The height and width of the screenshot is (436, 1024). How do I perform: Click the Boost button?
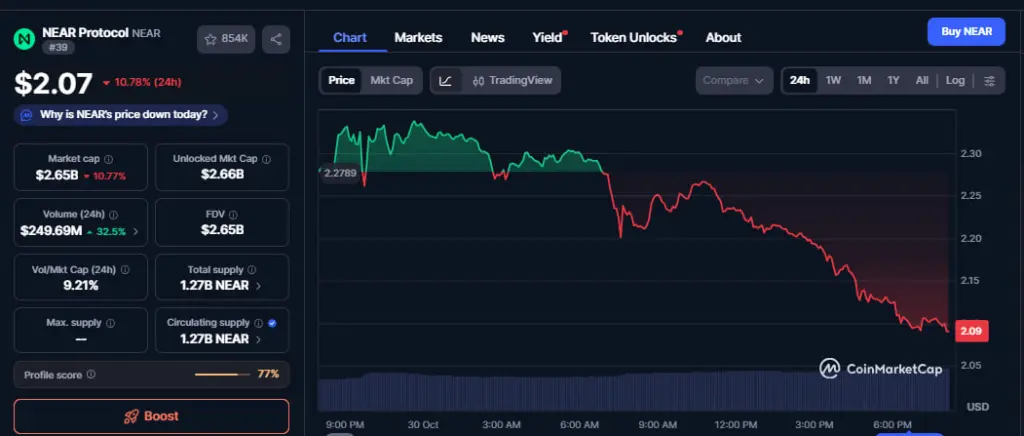click(x=152, y=416)
